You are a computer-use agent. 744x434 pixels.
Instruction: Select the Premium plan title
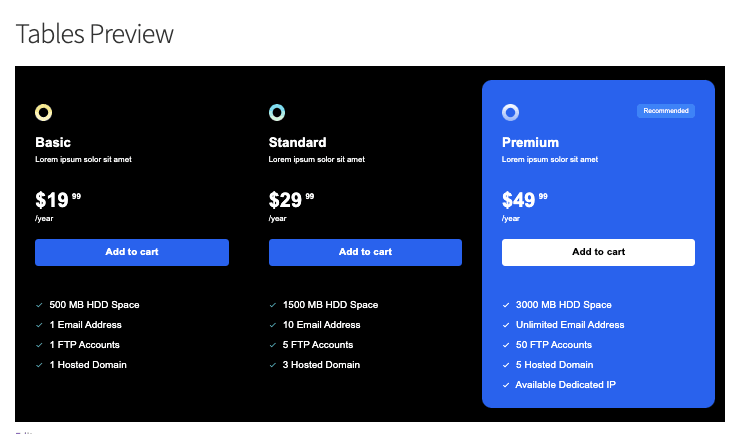coord(530,142)
